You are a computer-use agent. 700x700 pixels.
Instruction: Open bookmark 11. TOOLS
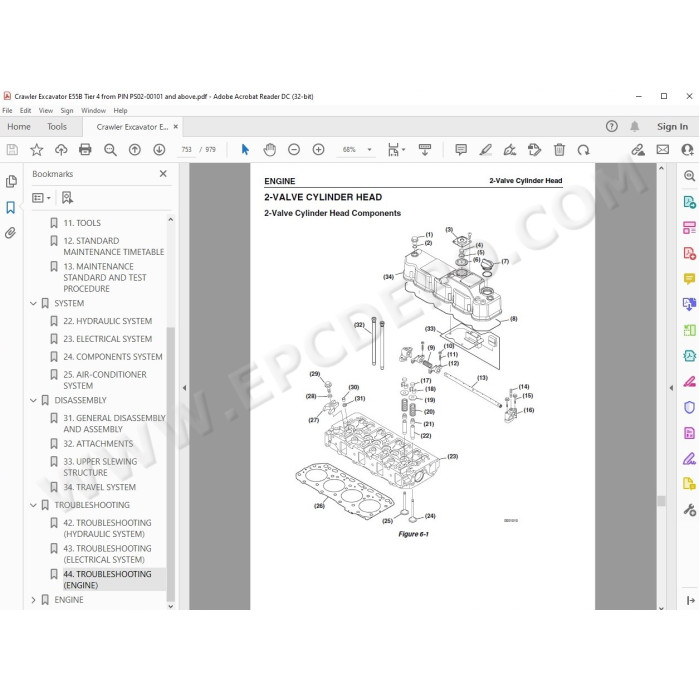click(x=82, y=223)
